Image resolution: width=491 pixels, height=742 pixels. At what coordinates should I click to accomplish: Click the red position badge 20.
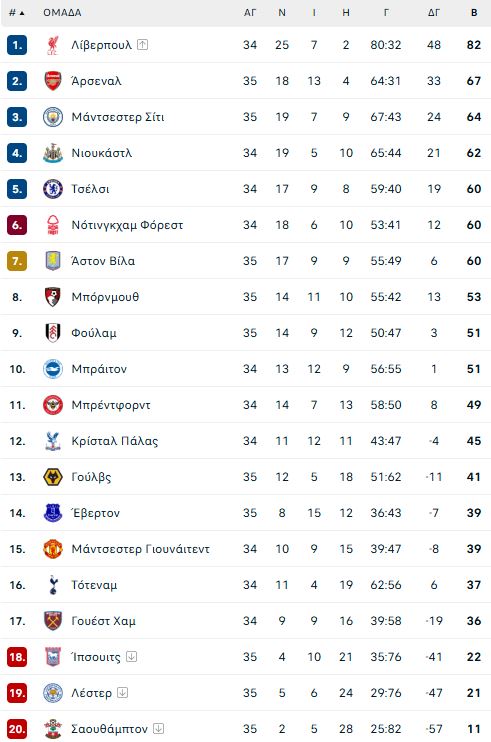(17, 729)
